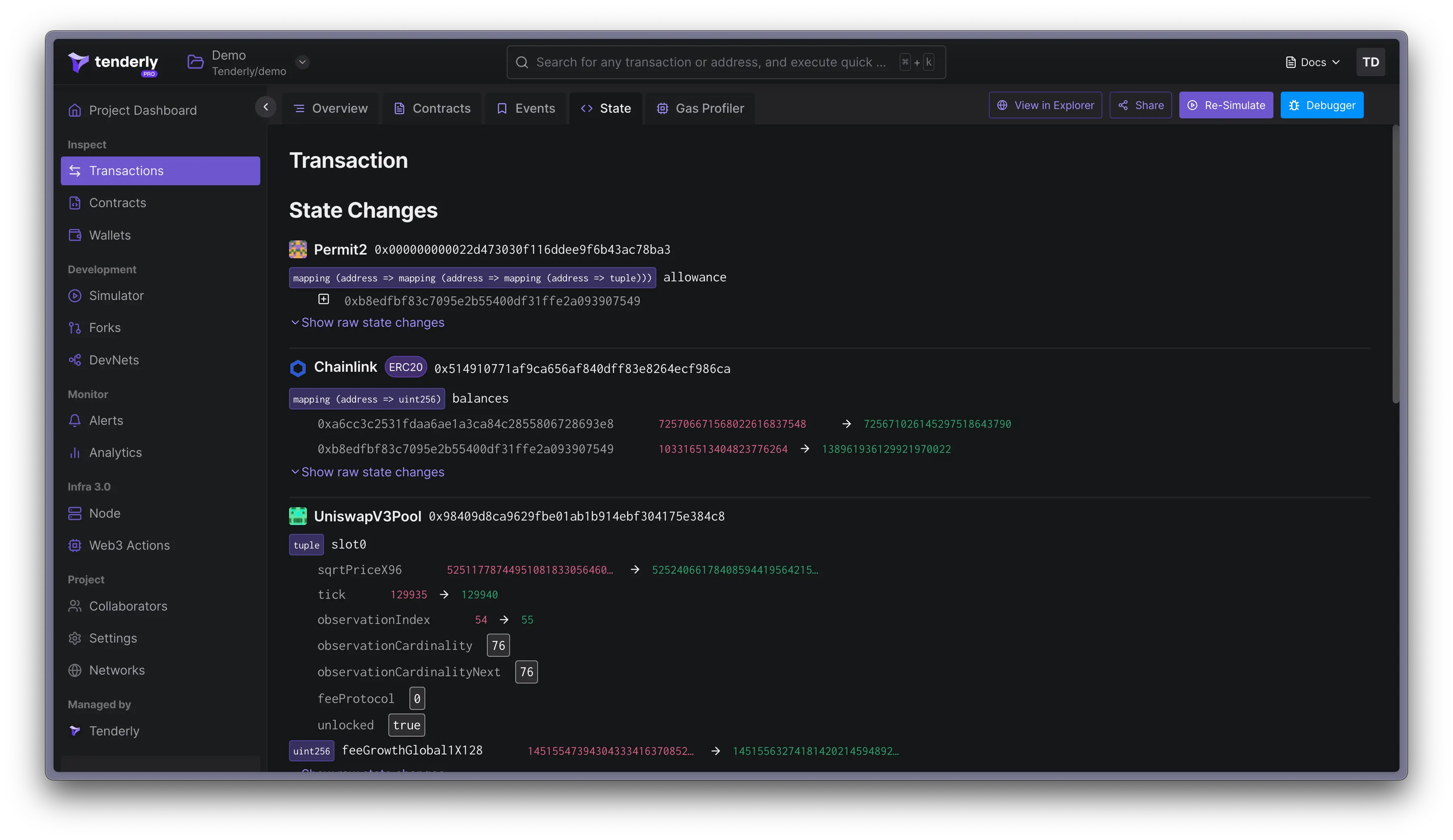Click the uint256 type badge for feeGrowthGlobal1X128

(x=311, y=751)
